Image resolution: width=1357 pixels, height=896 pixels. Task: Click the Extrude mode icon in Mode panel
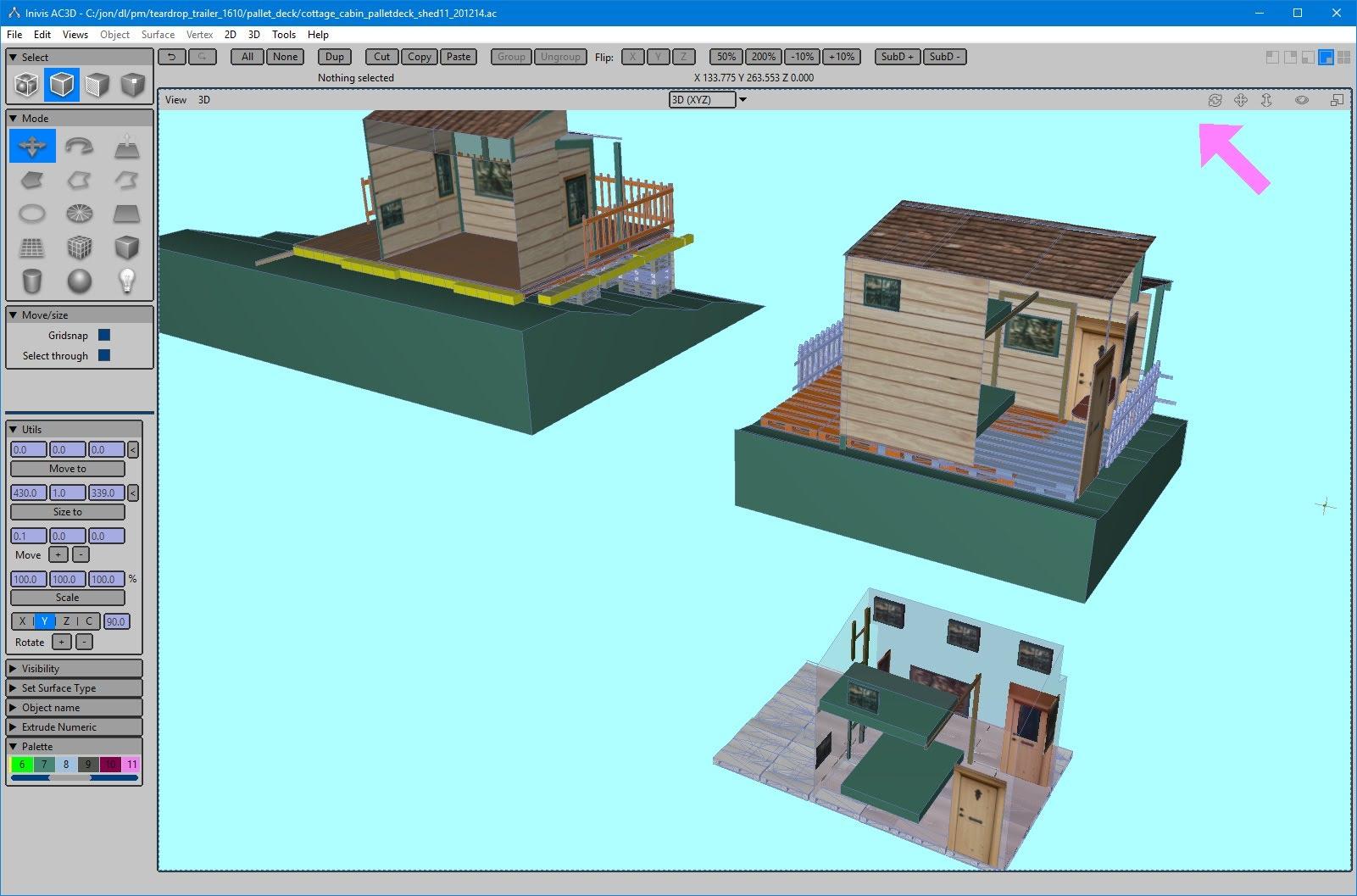(127, 146)
